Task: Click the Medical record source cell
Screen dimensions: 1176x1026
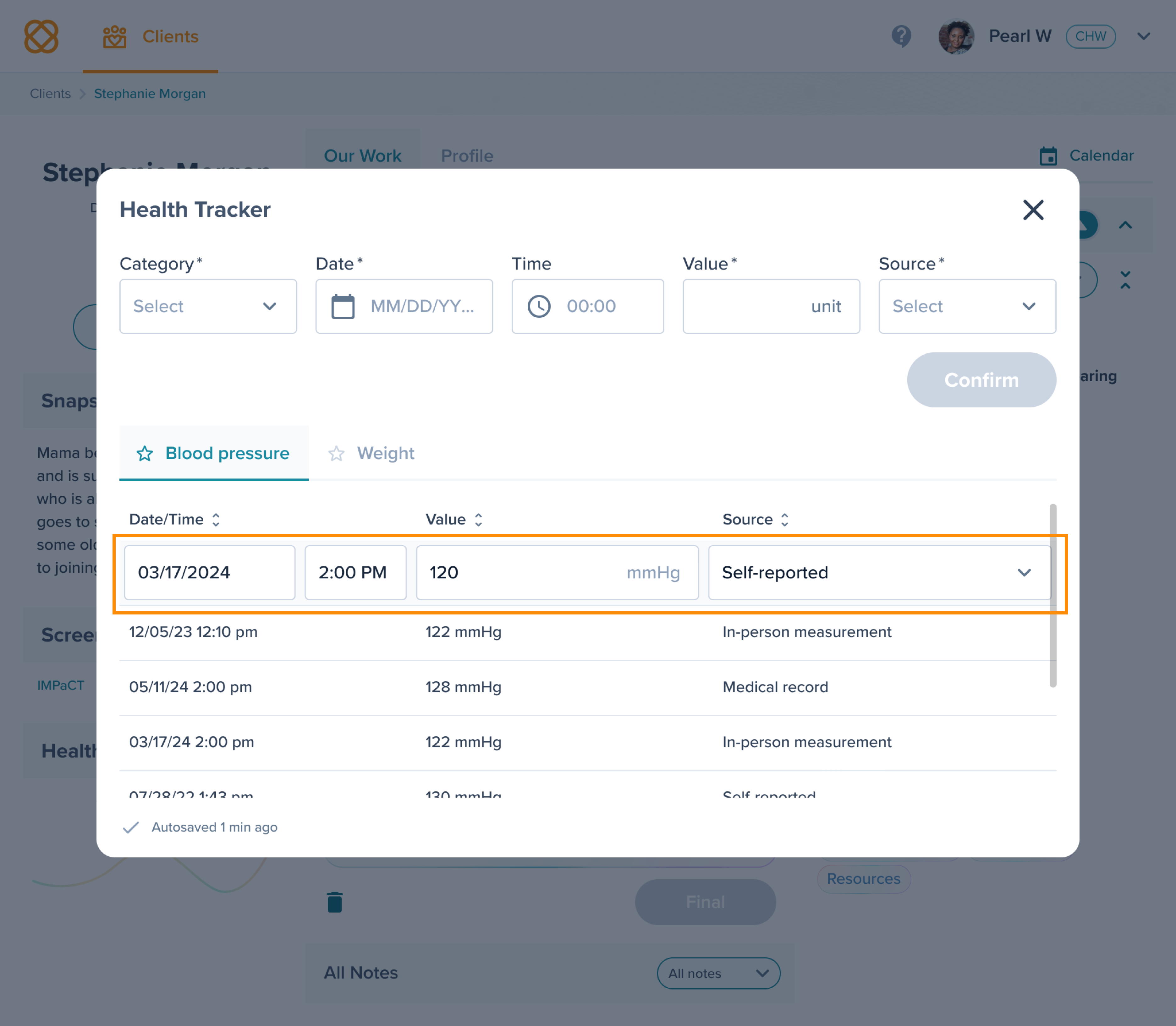Action: click(775, 686)
